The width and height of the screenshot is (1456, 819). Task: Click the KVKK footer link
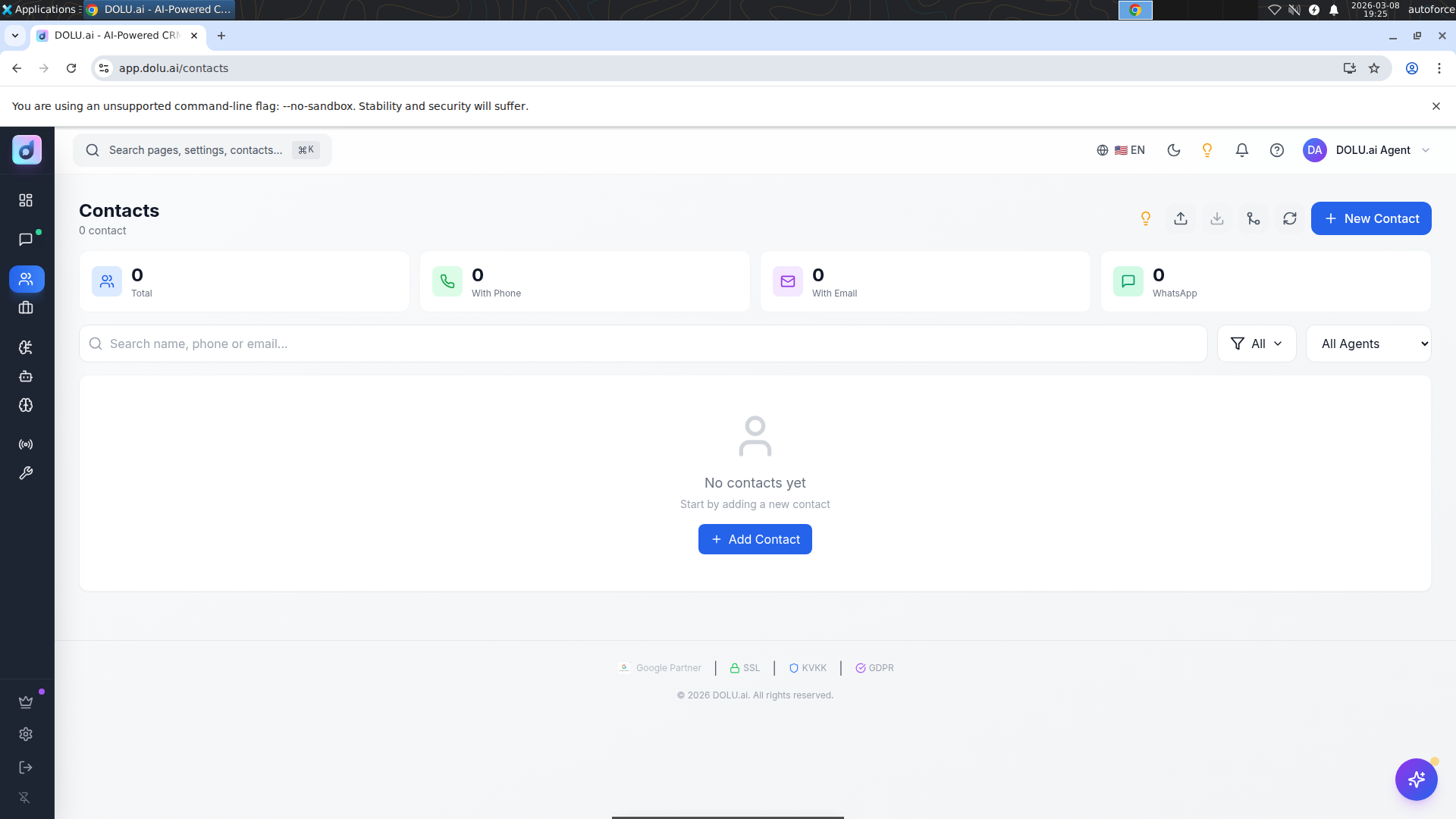808,668
